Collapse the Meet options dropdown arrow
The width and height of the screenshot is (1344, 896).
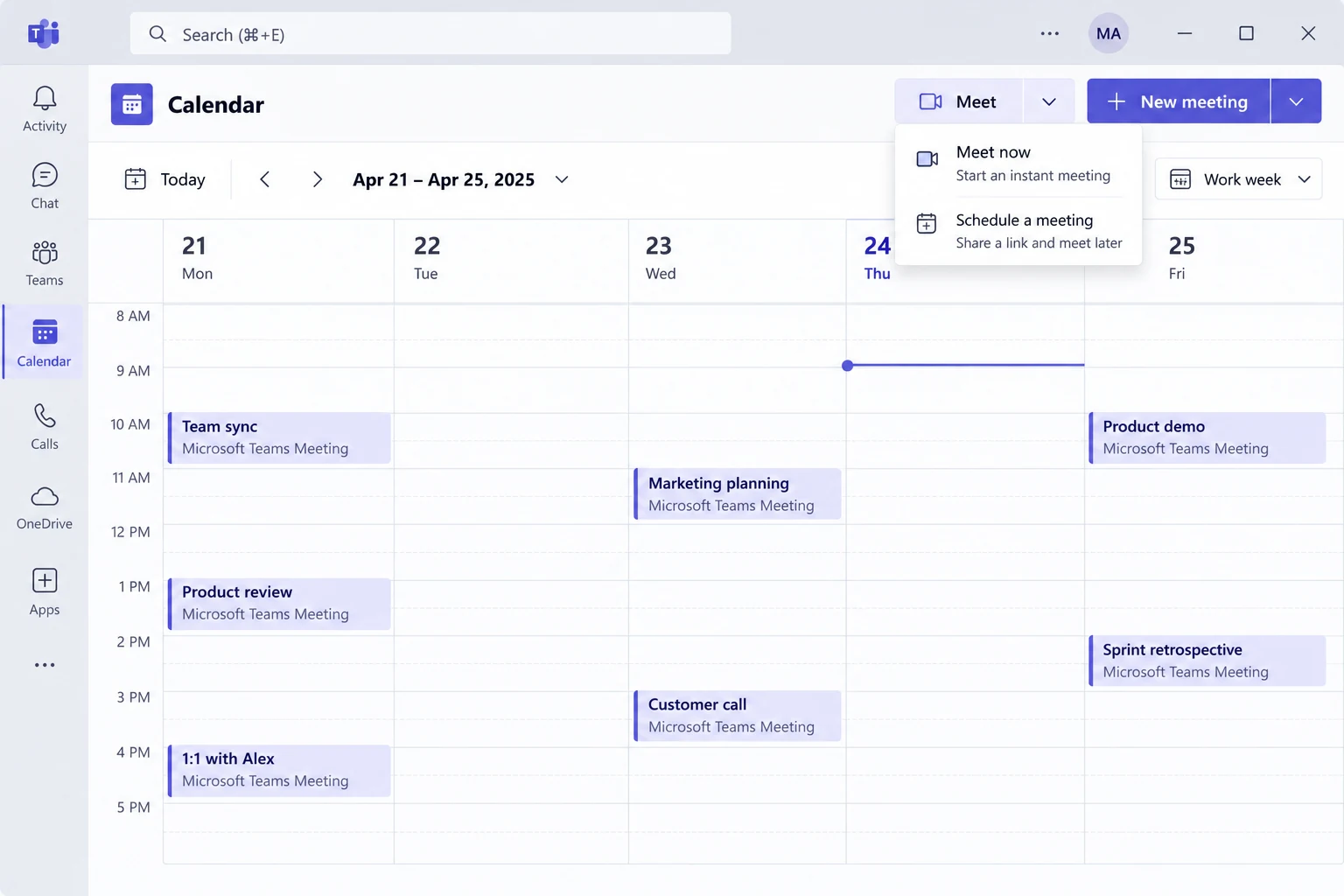coord(1048,101)
